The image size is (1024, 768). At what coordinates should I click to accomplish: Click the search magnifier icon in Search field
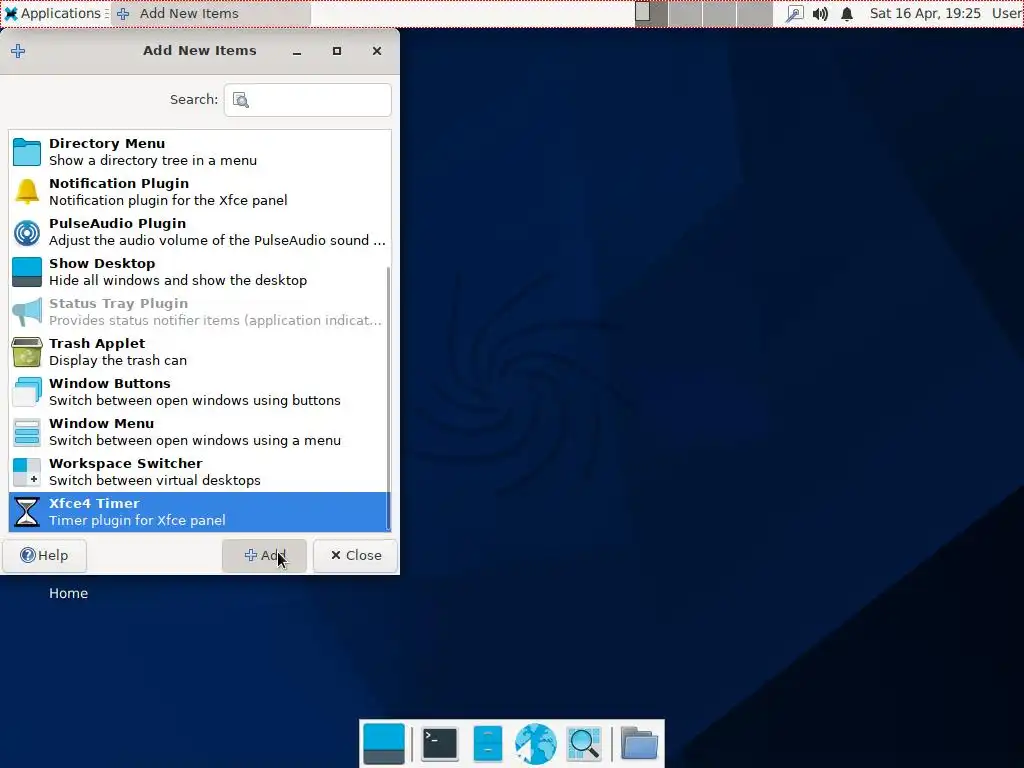click(x=241, y=100)
